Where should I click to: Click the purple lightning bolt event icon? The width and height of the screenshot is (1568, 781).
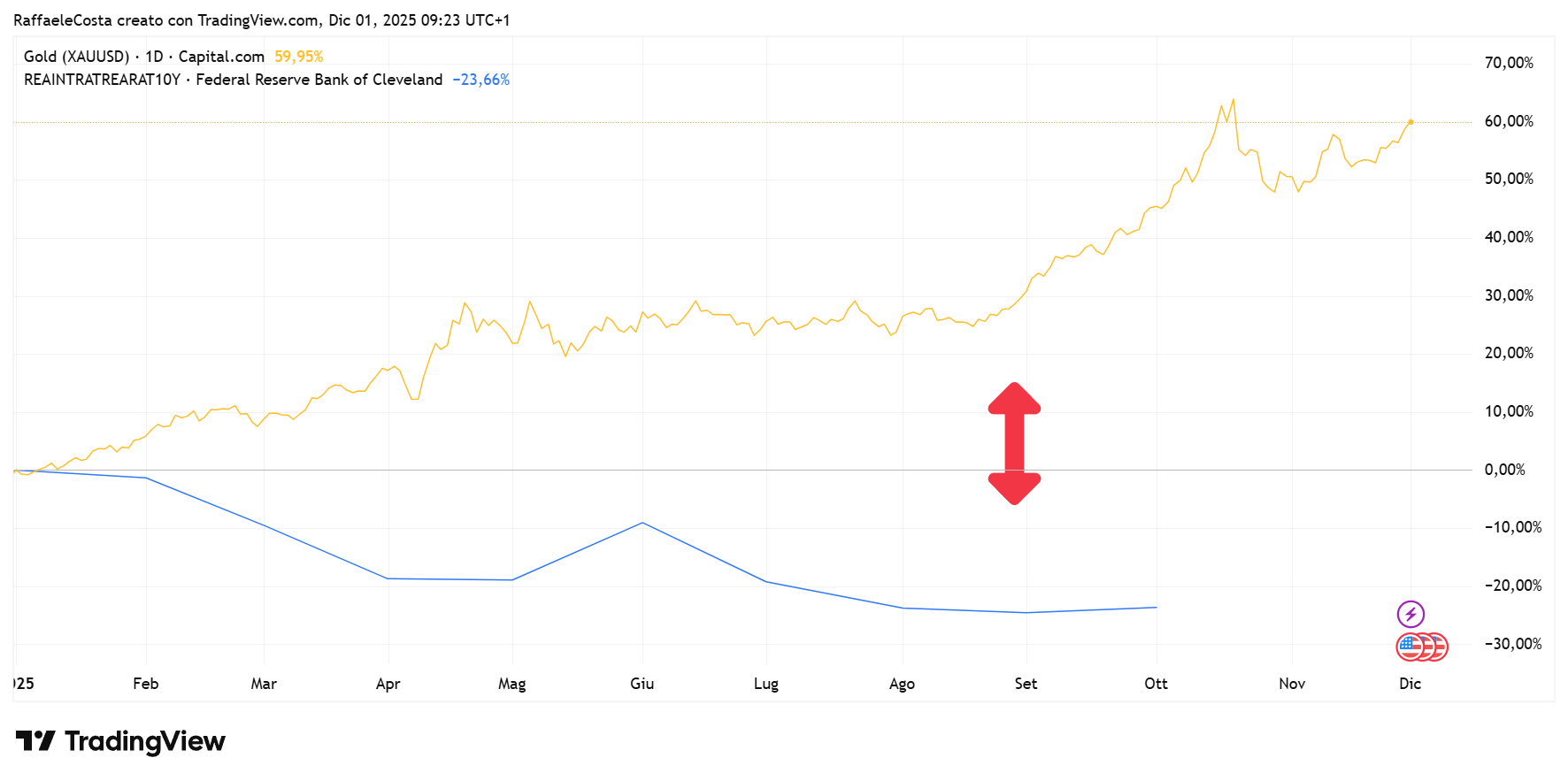pos(1410,614)
